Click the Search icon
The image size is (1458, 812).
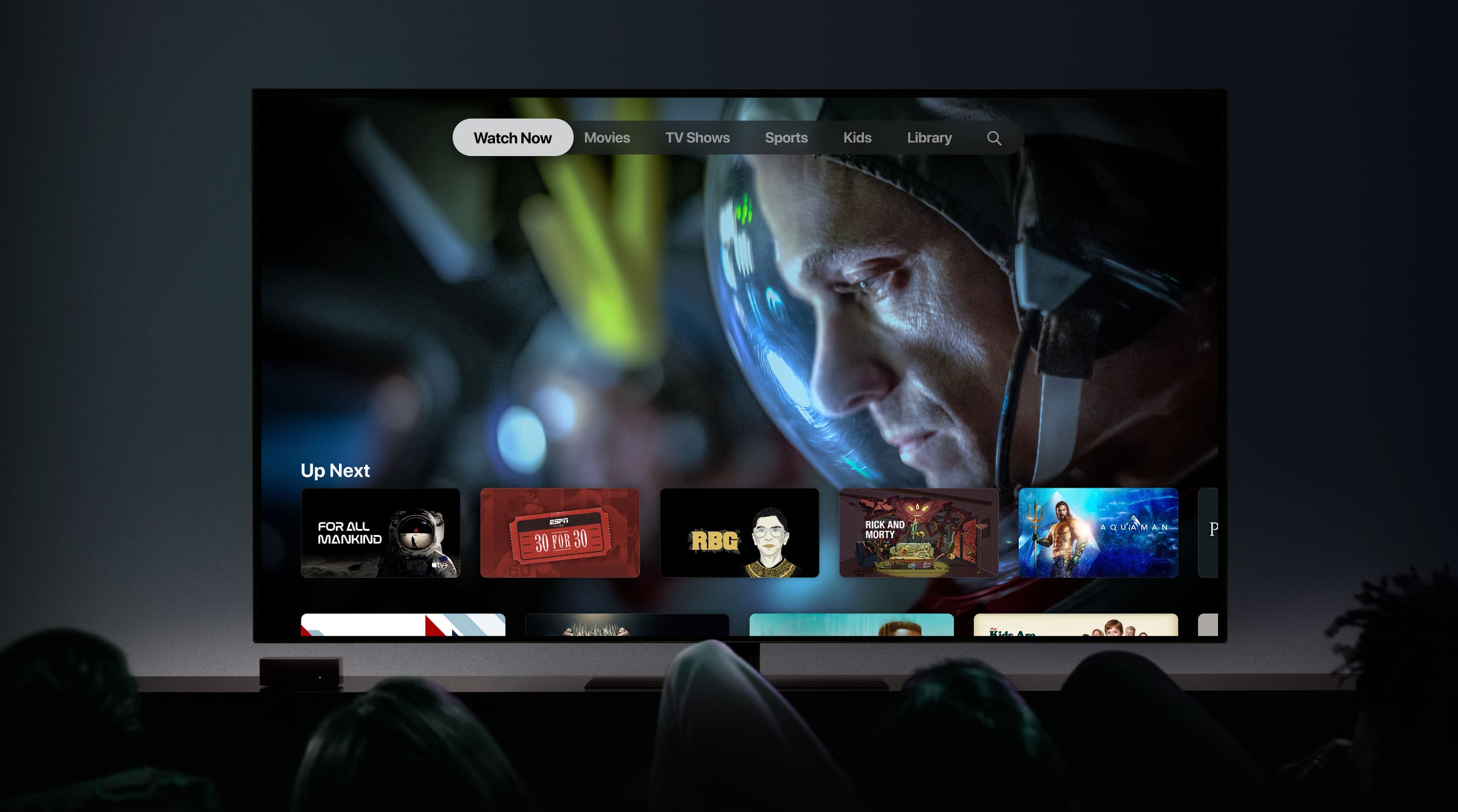coord(994,137)
